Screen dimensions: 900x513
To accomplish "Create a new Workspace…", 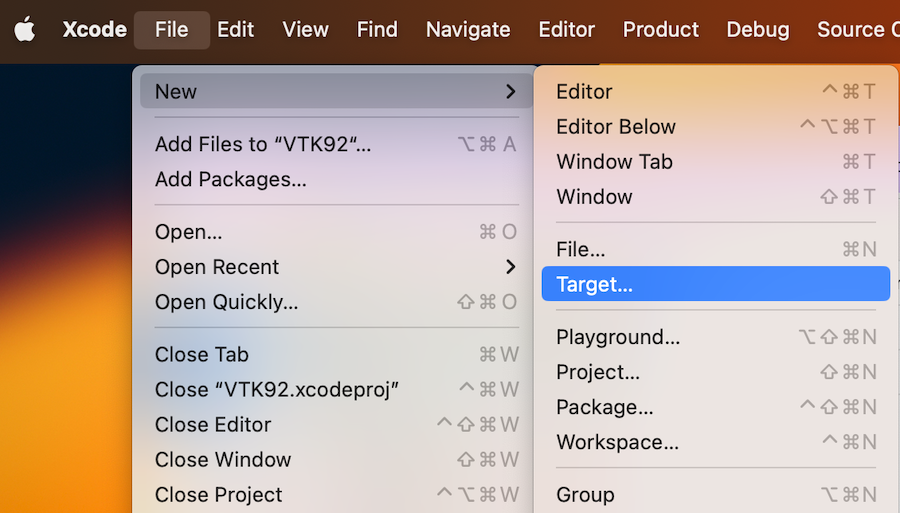I will pyautogui.click(x=616, y=442).
